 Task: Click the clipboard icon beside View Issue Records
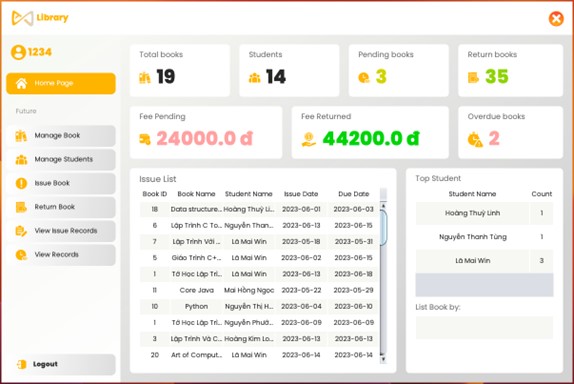21,231
